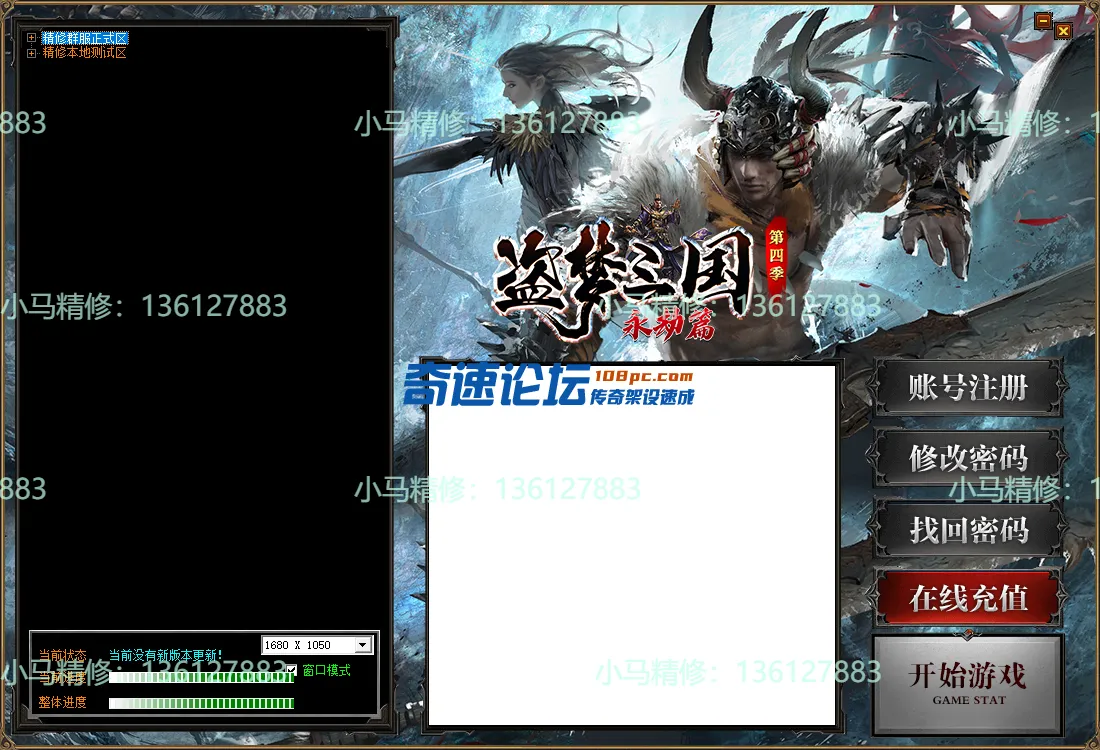Click the 账号注册 button
This screenshot has width=1100, height=750.
point(968,388)
